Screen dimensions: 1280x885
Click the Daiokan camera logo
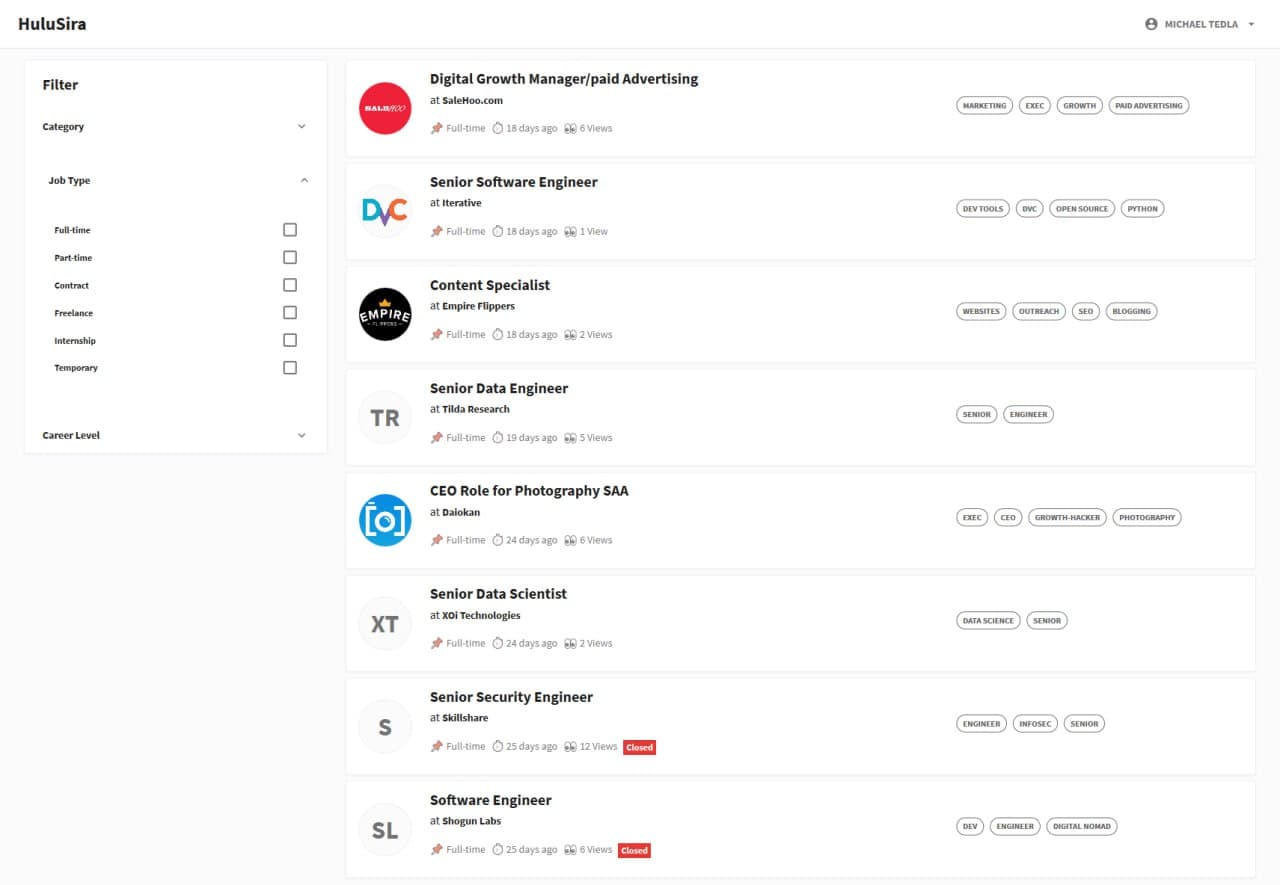[385, 520]
